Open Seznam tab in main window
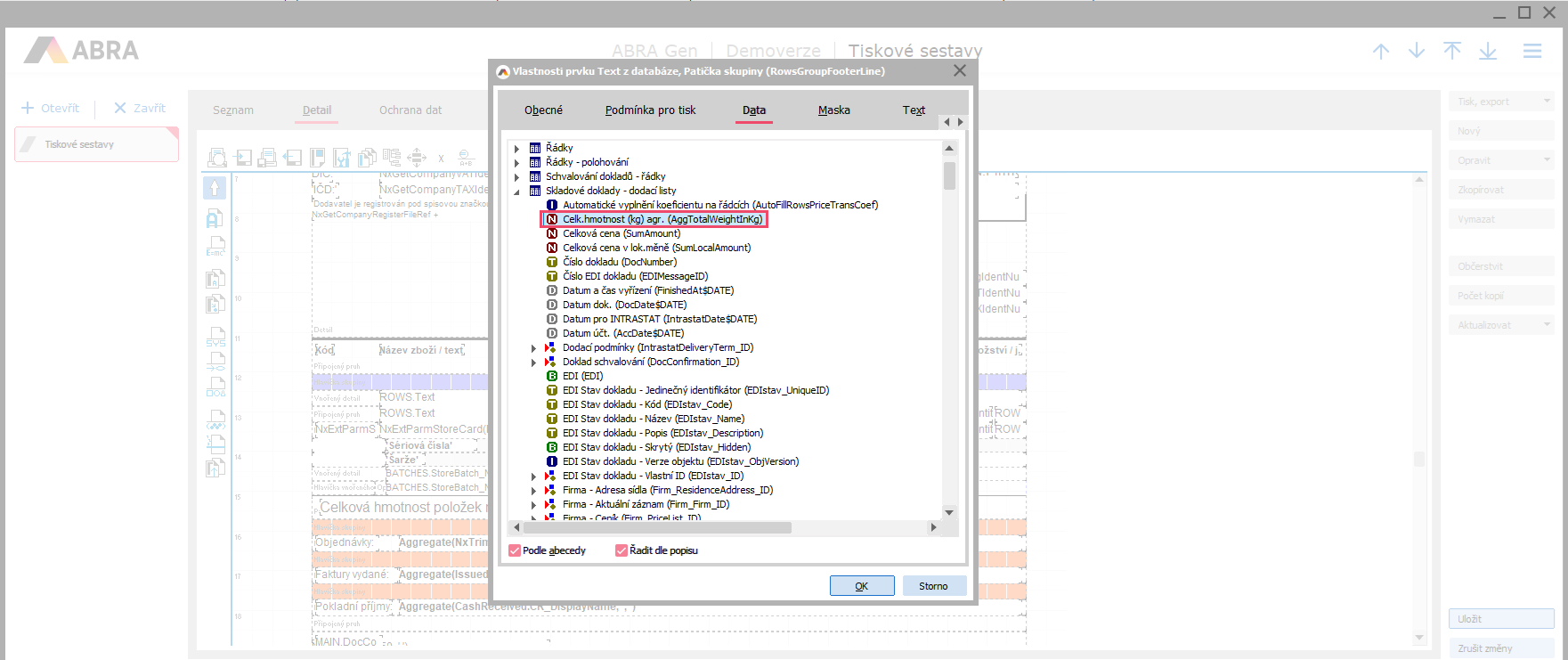This screenshot has width=1568, height=660. [x=233, y=110]
